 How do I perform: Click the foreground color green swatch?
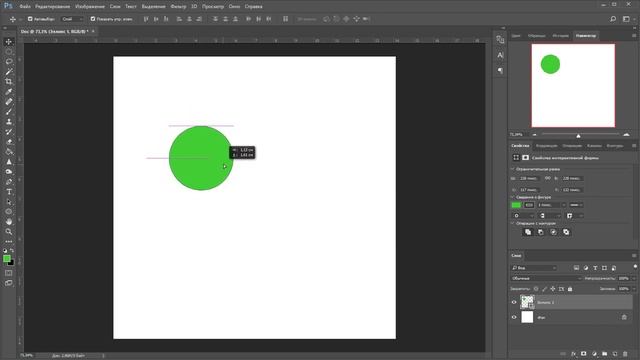7,258
